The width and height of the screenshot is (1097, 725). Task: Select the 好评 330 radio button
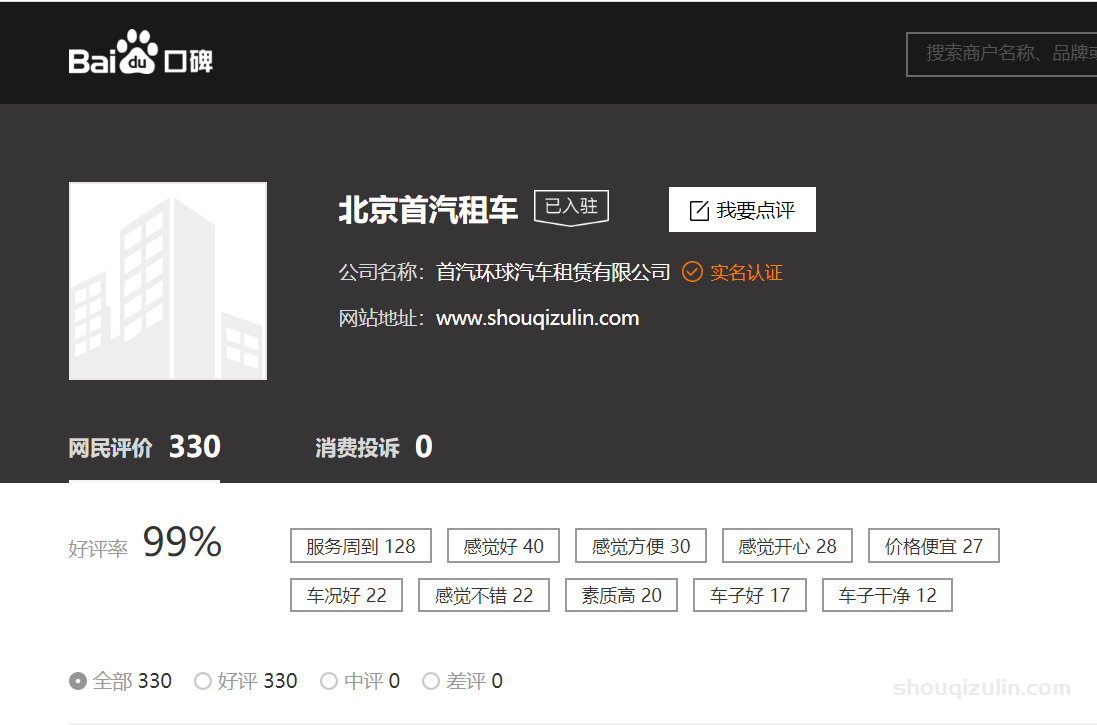(x=203, y=681)
